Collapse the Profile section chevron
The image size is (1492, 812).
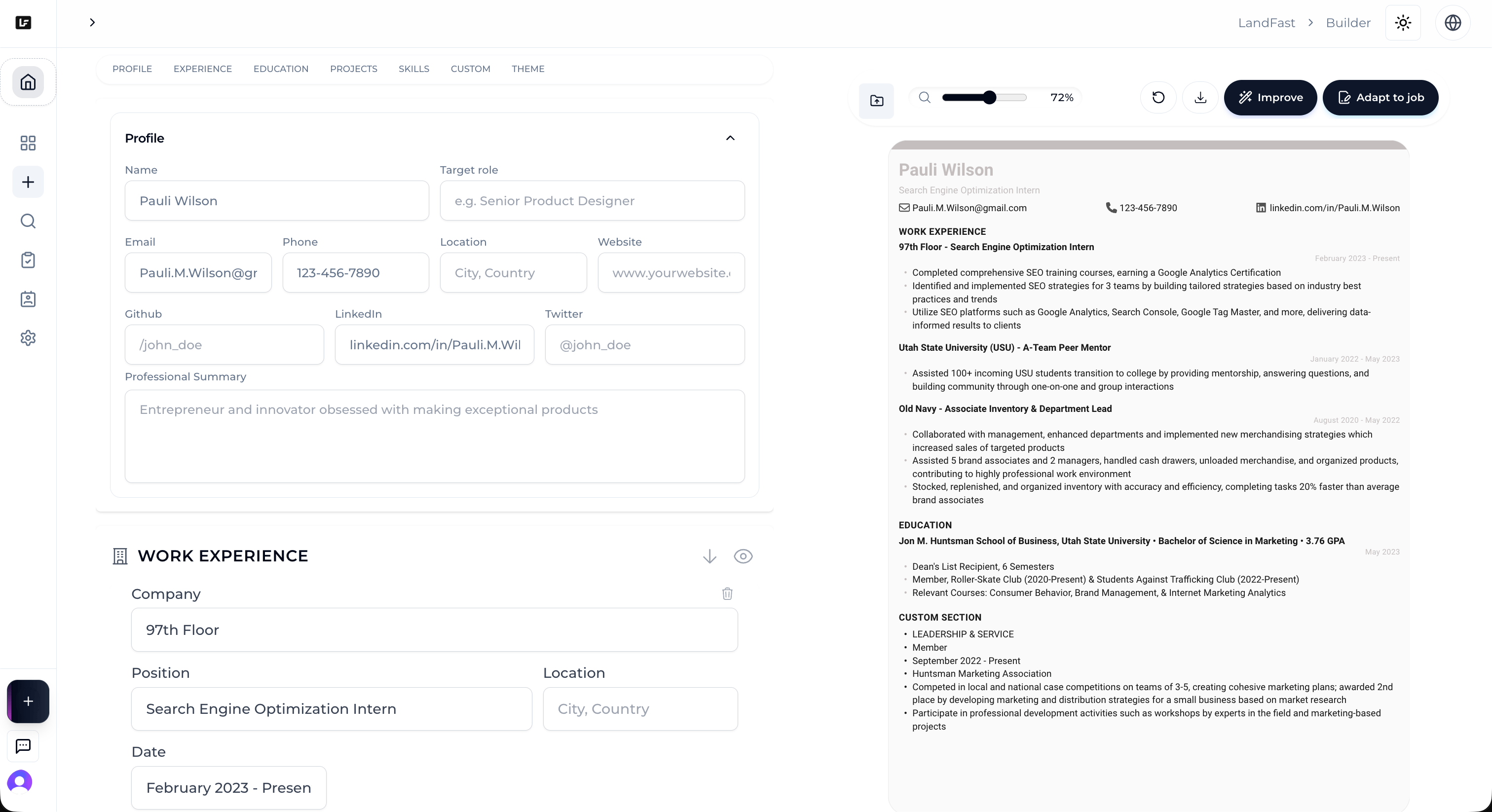click(x=730, y=139)
